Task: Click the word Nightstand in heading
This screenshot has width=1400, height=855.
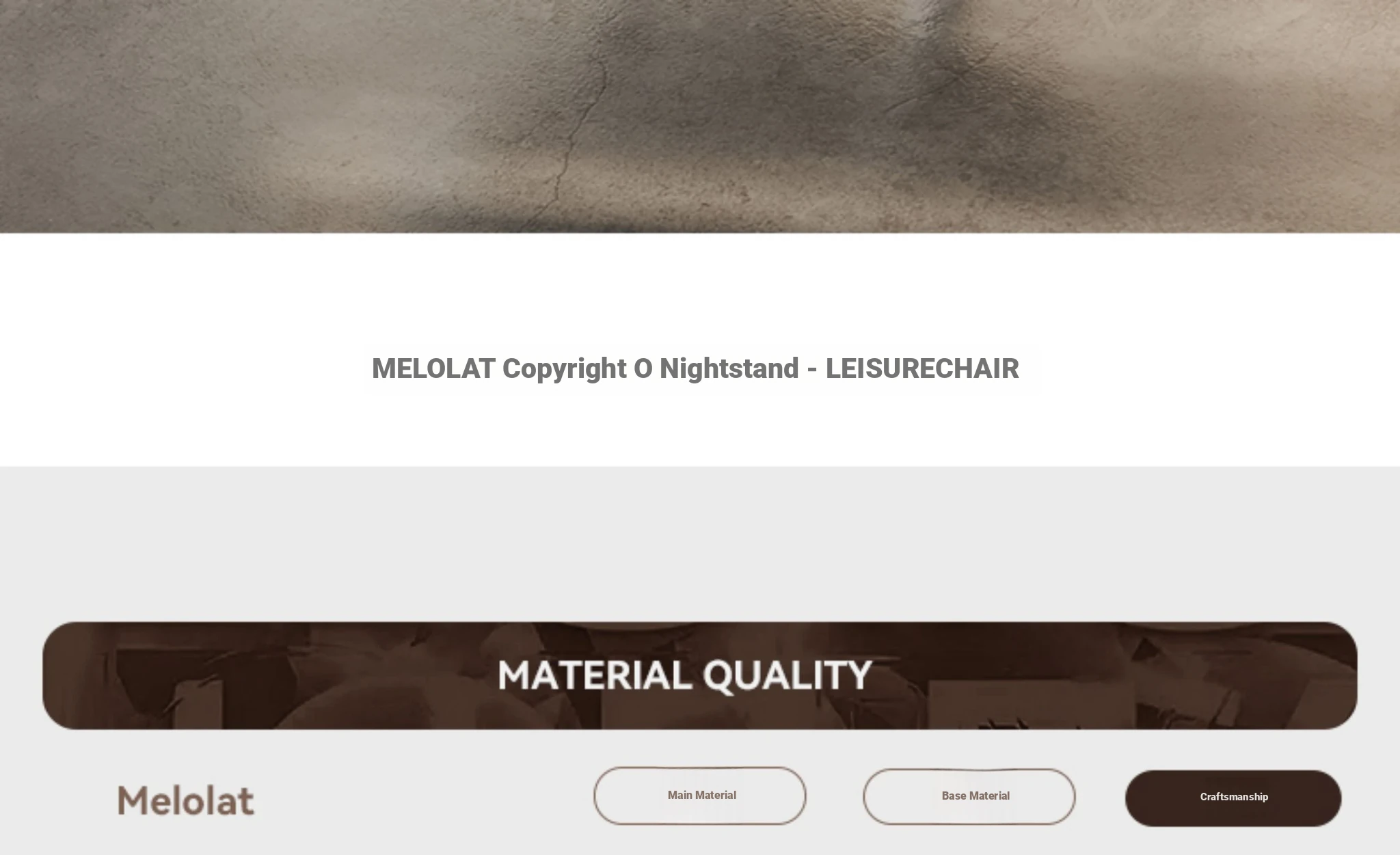Action: point(729,368)
